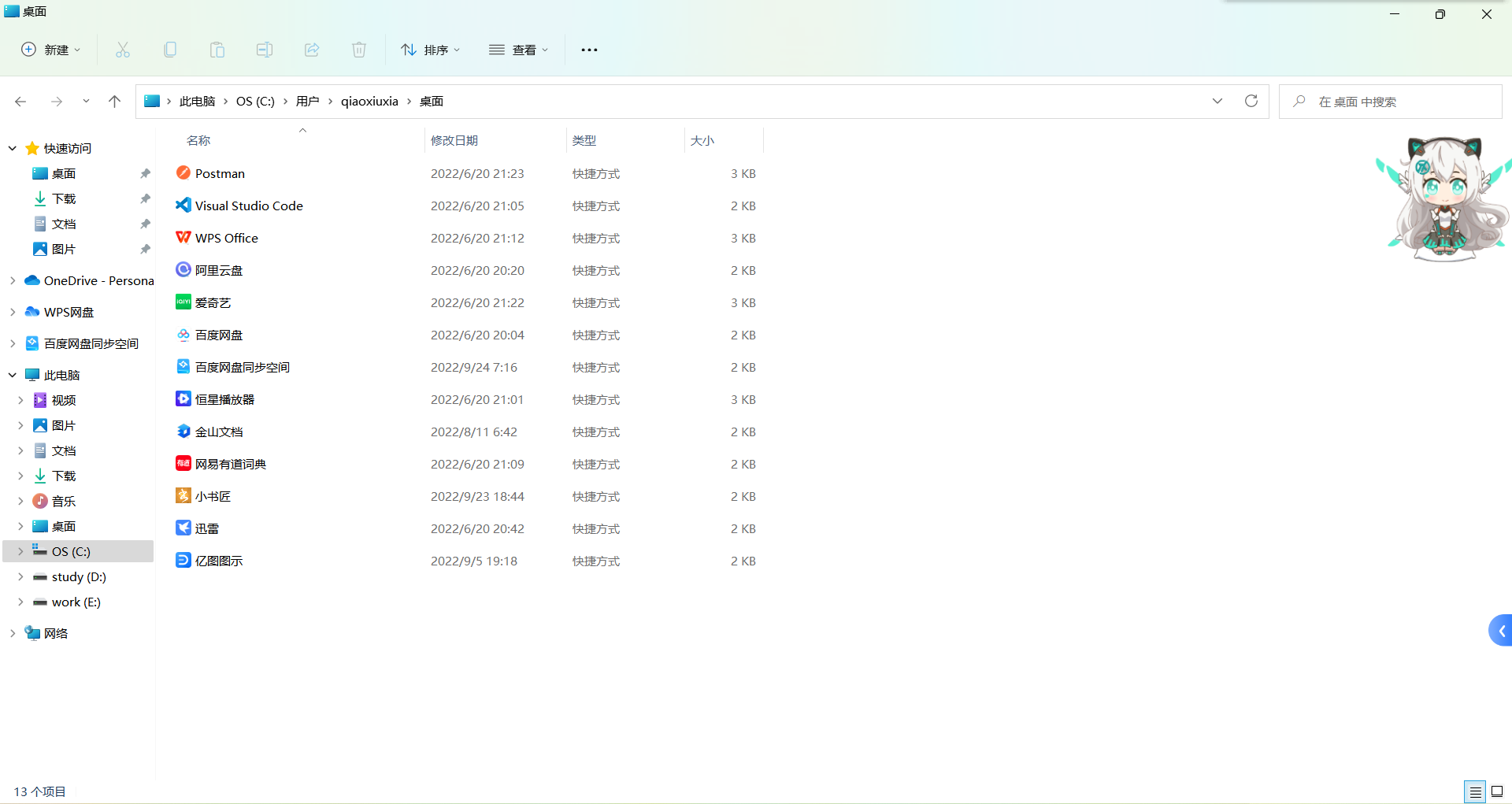Click the 亿图图示 shortcut icon
The image size is (1512, 804).
pyautogui.click(x=183, y=560)
